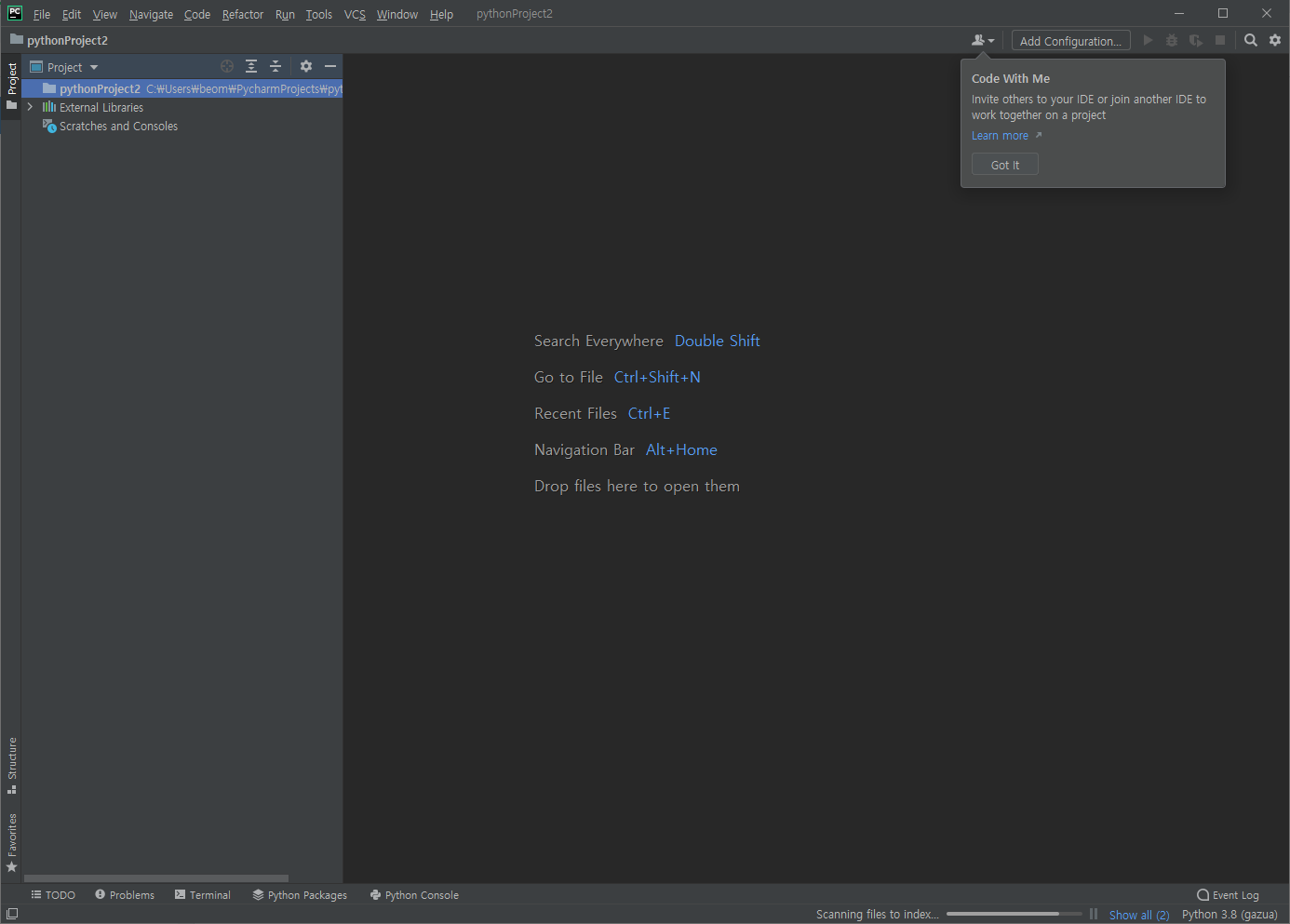
Task: Click the Ctrl+E shortcut hint
Action: [650, 413]
